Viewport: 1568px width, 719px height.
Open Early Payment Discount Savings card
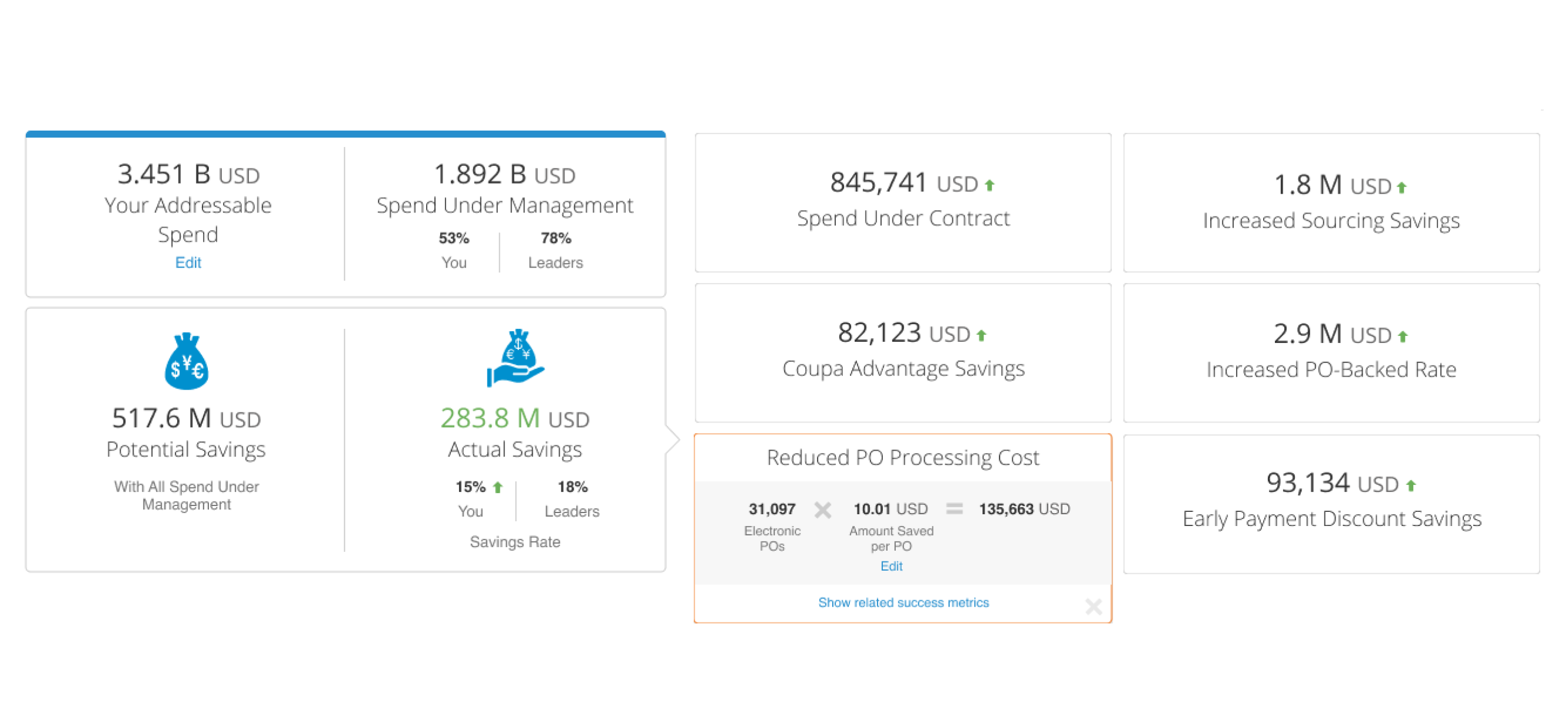tap(1331, 504)
